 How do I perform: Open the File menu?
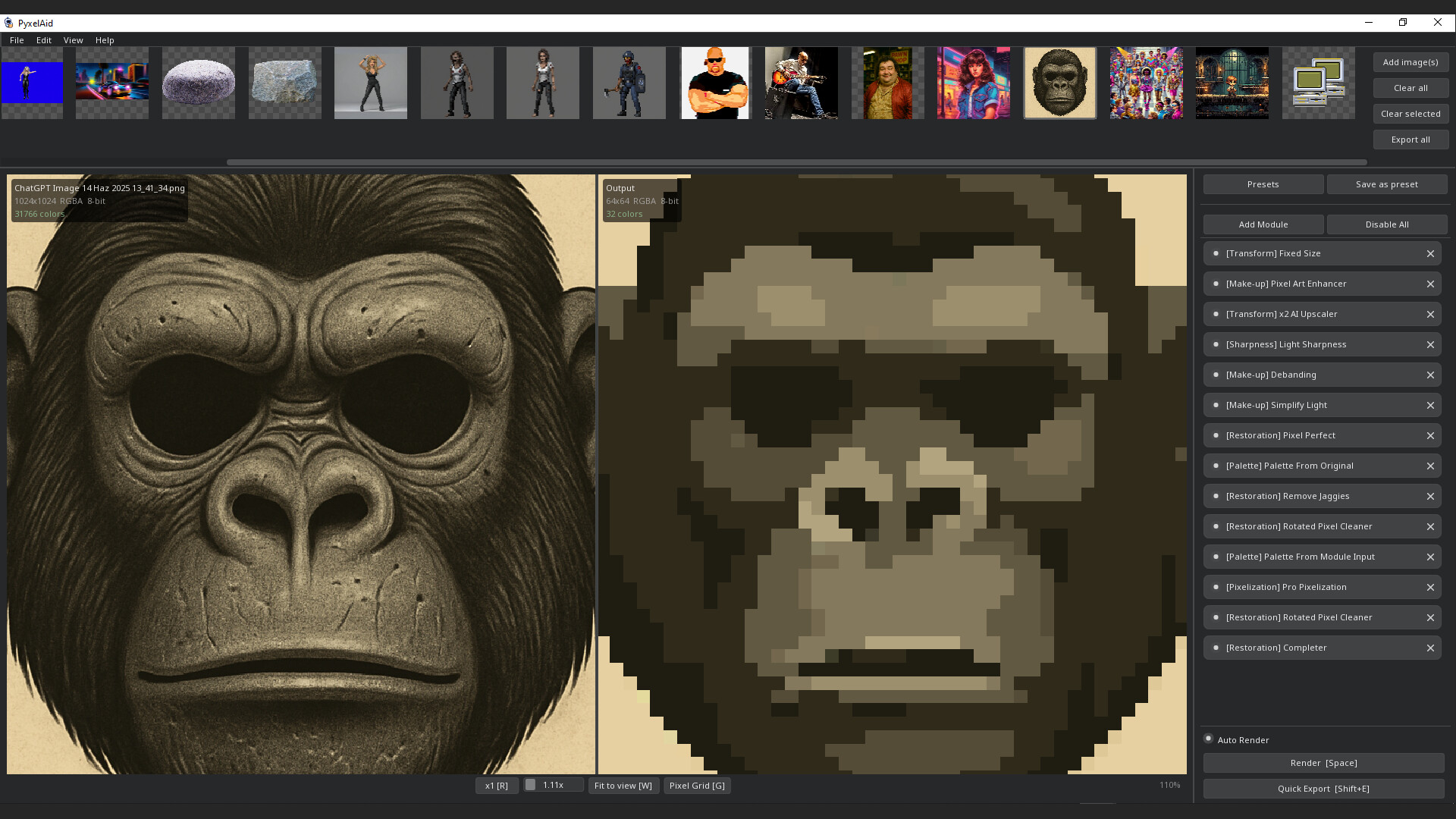point(17,40)
